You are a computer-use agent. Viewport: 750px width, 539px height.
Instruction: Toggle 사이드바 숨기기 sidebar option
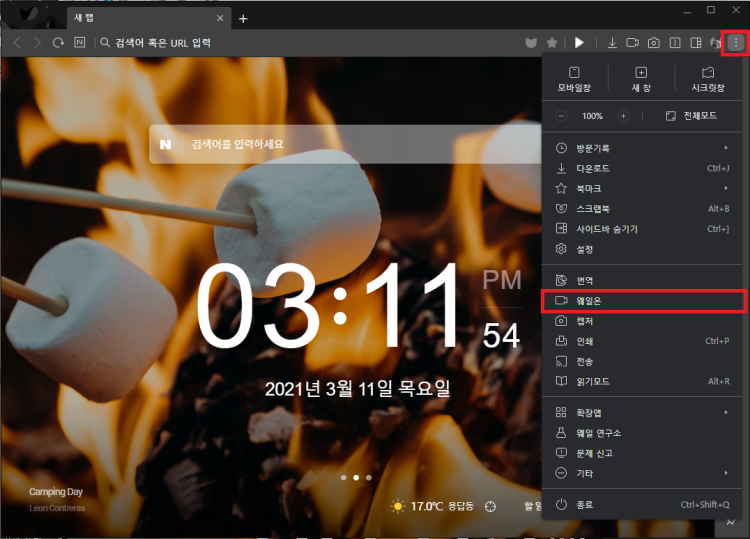click(606, 229)
